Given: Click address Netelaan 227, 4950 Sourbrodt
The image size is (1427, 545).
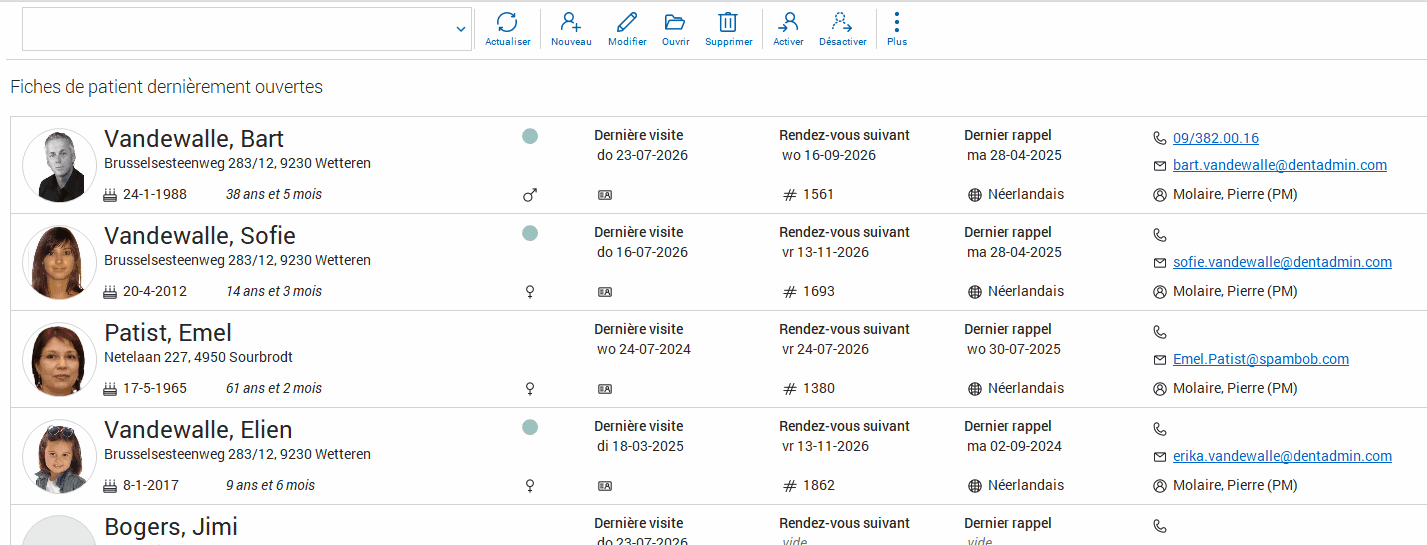Looking at the screenshot, I should pos(198,357).
